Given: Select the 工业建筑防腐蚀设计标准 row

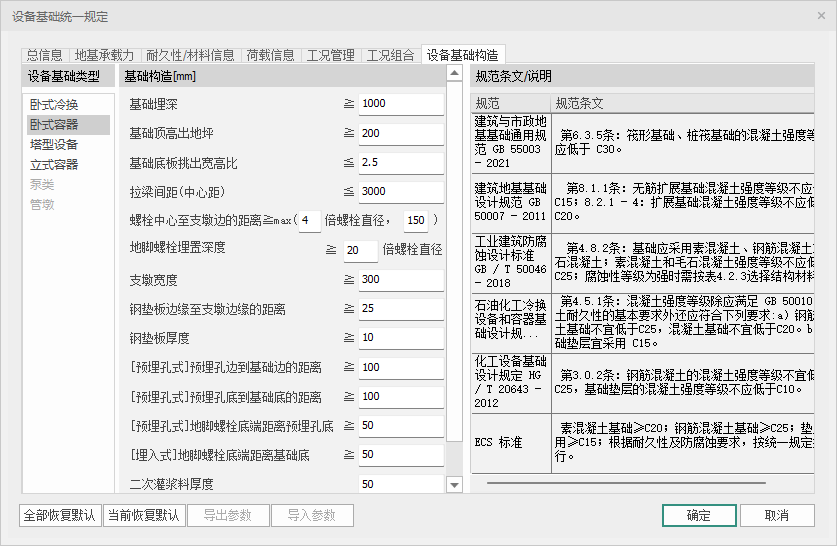Looking at the screenshot, I should (511, 263).
